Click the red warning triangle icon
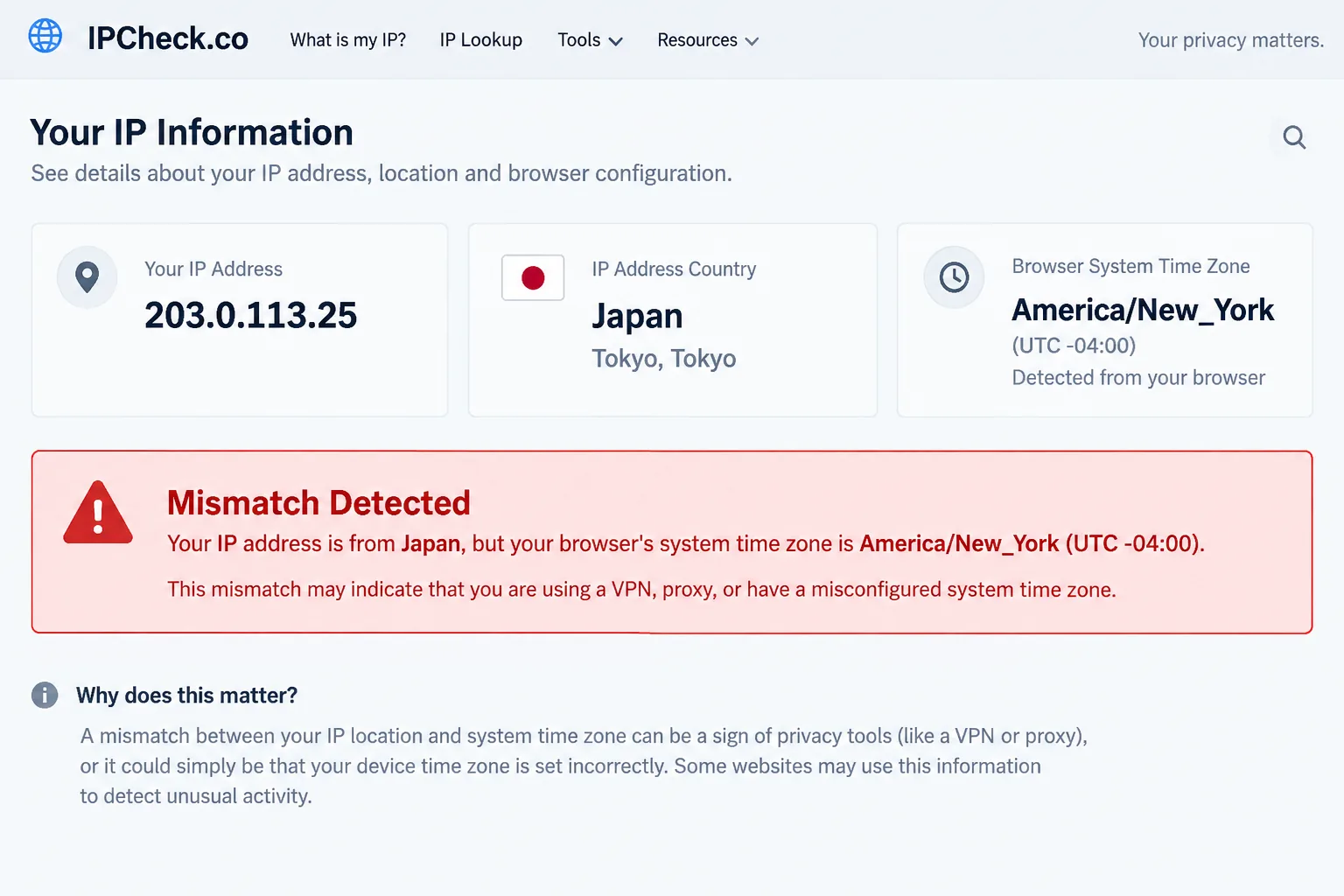 pyautogui.click(x=98, y=513)
